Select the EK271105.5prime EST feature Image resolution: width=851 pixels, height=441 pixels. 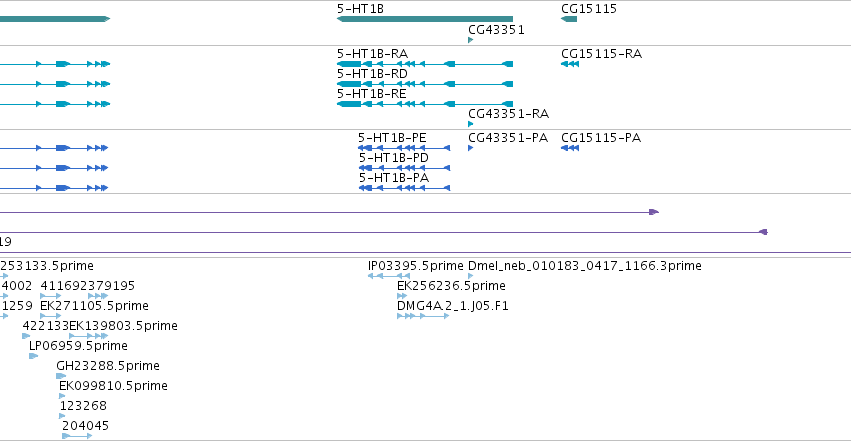pyautogui.click(x=50, y=316)
